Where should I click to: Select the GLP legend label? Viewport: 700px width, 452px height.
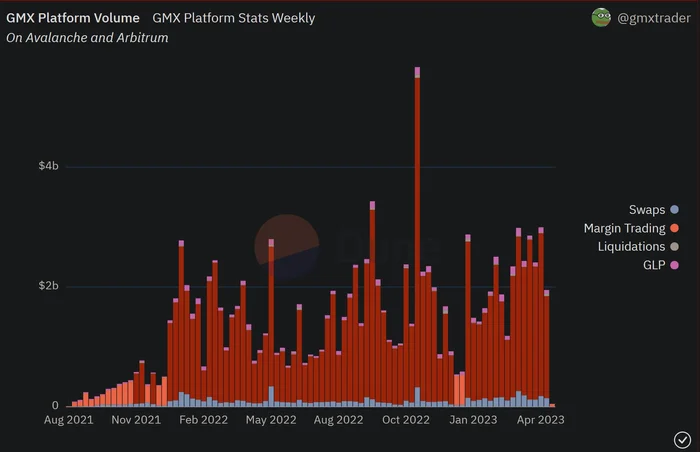(x=654, y=265)
